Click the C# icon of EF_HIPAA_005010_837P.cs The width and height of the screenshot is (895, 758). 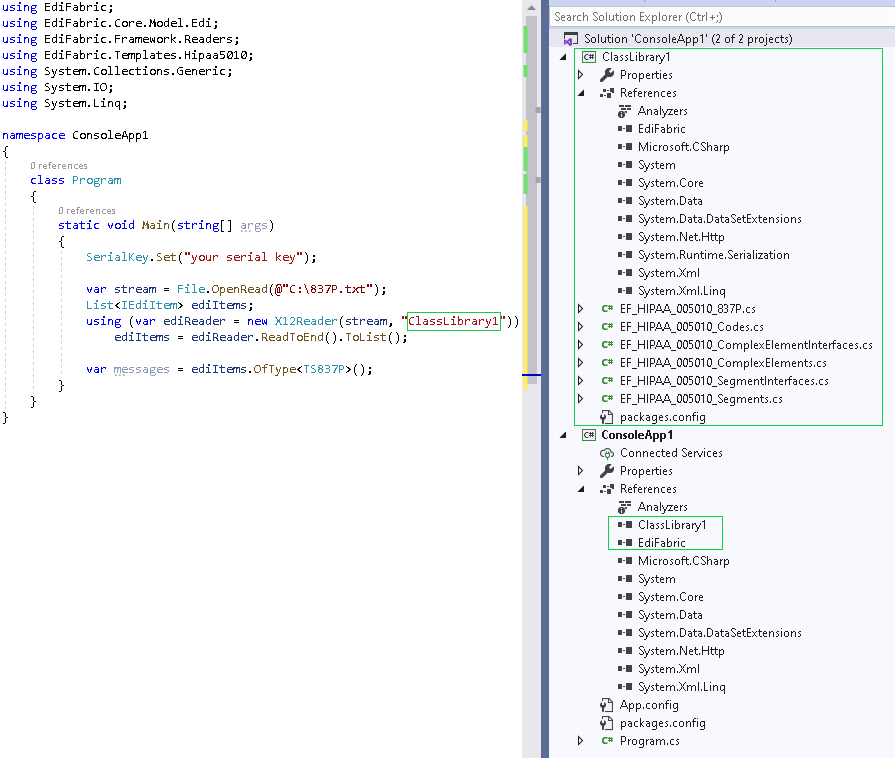[607, 309]
